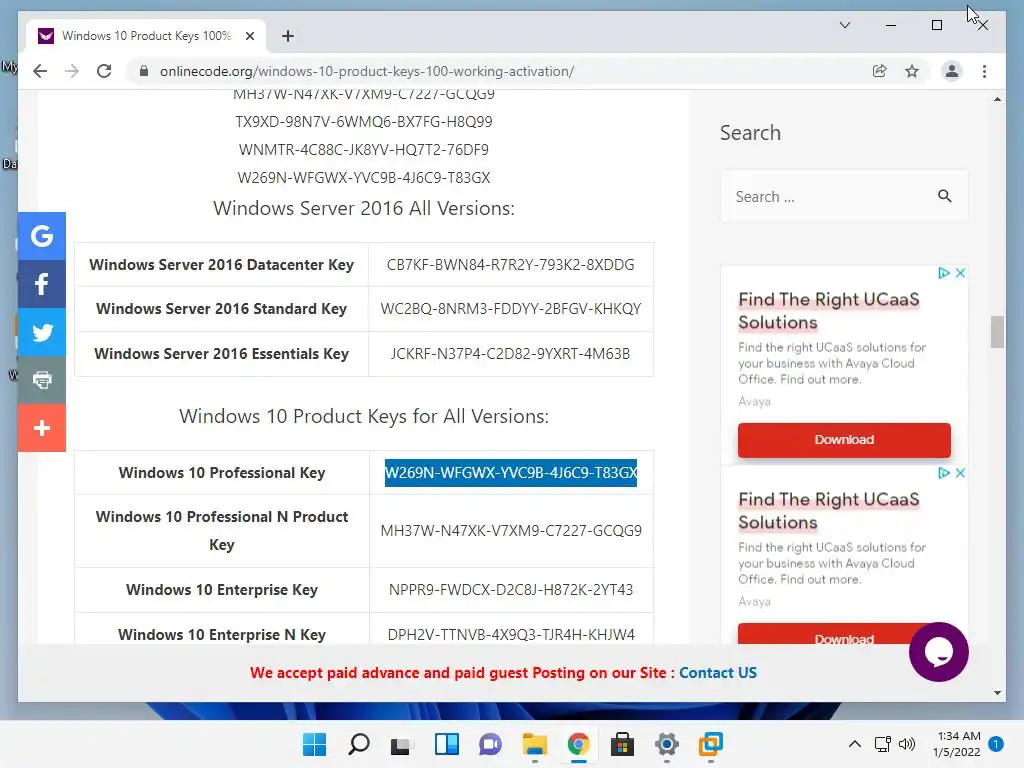Open Chrome three-dot menu
Viewport: 1024px width, 768px height.
[984, 71]
